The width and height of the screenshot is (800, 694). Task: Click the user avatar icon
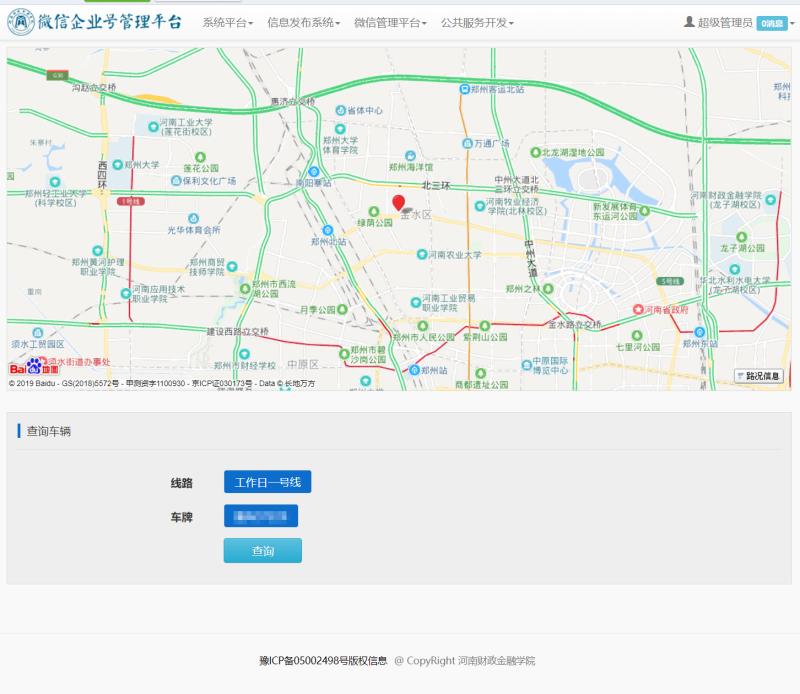[689, 22]
